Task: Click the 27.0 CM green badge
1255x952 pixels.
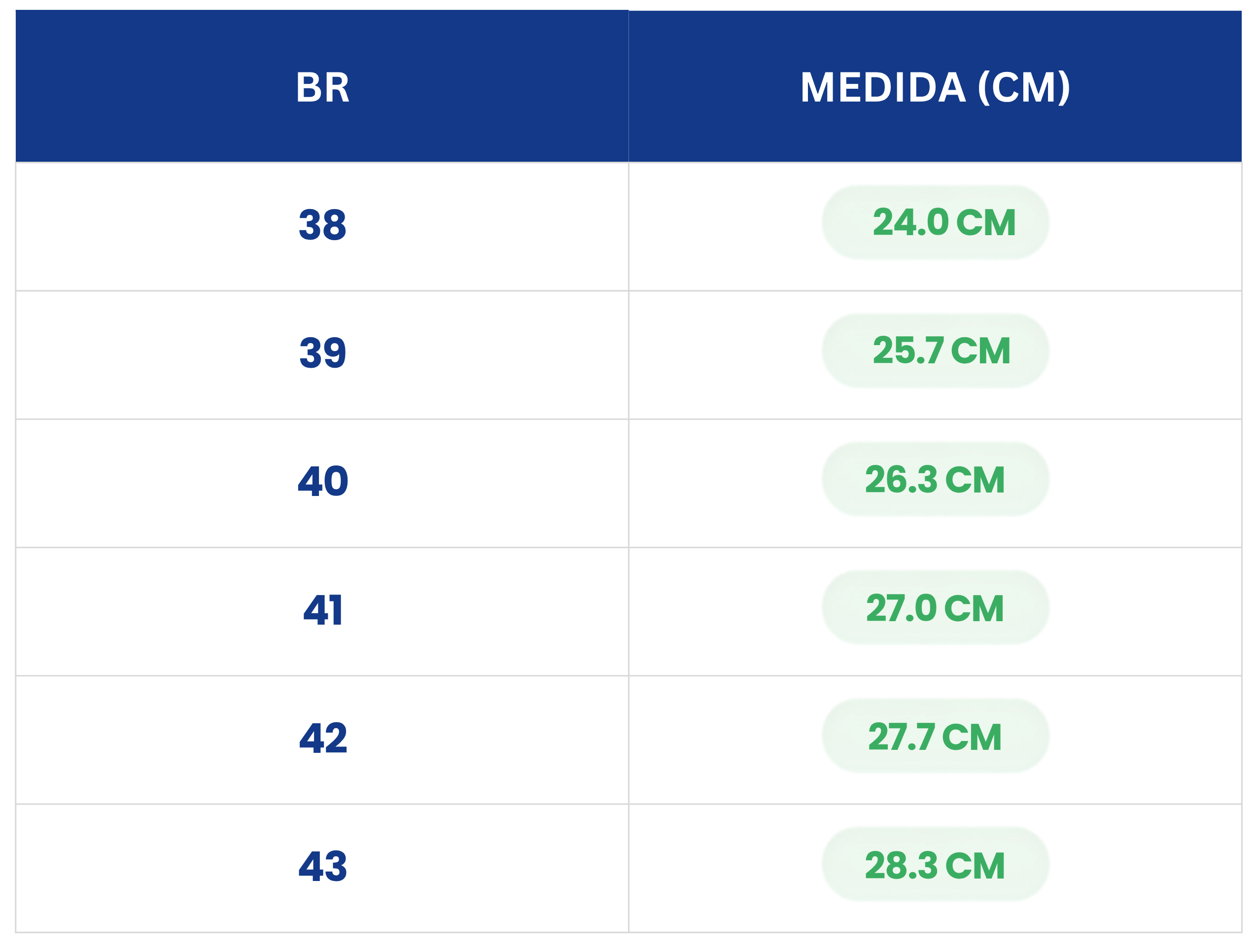Action: 935,607
